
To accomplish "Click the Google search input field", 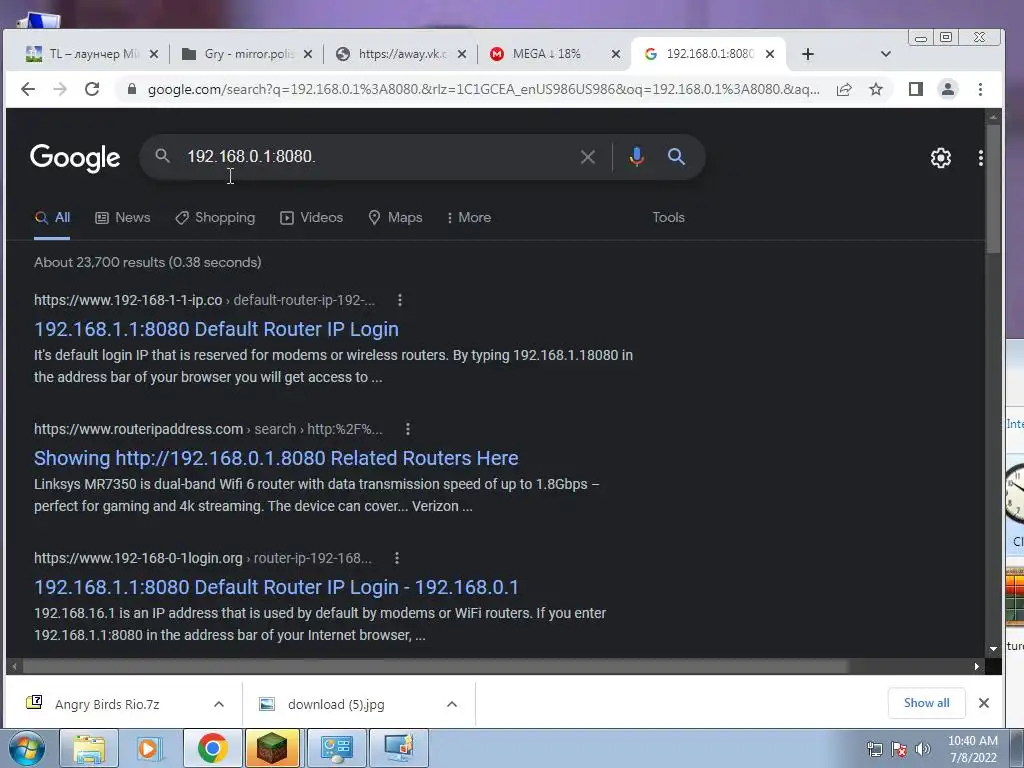I will [379, 157].
